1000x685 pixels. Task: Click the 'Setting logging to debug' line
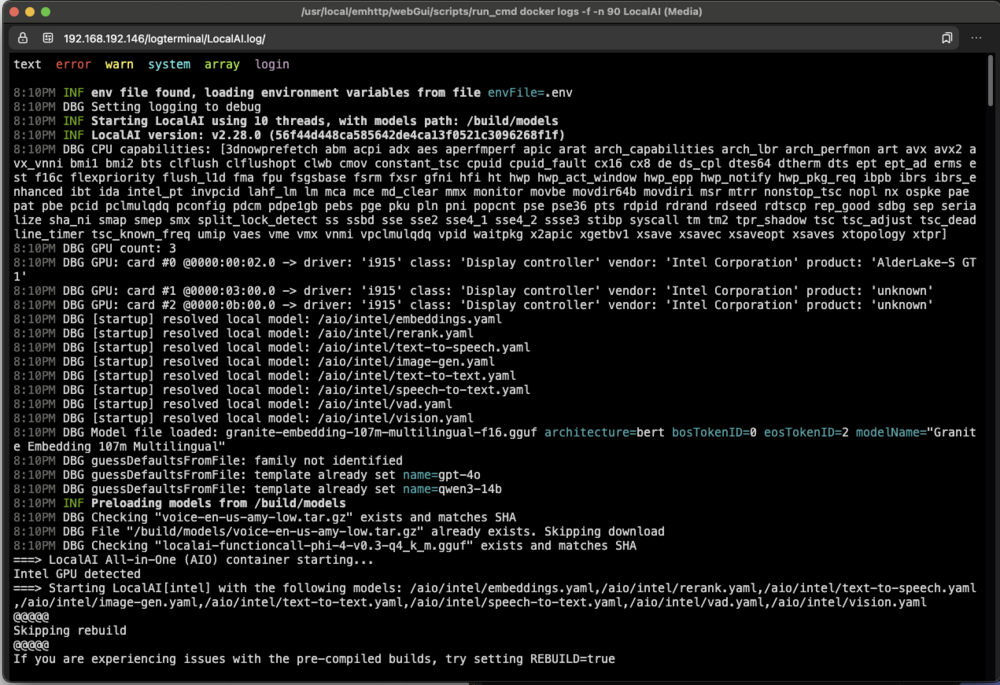coord(137,107)
